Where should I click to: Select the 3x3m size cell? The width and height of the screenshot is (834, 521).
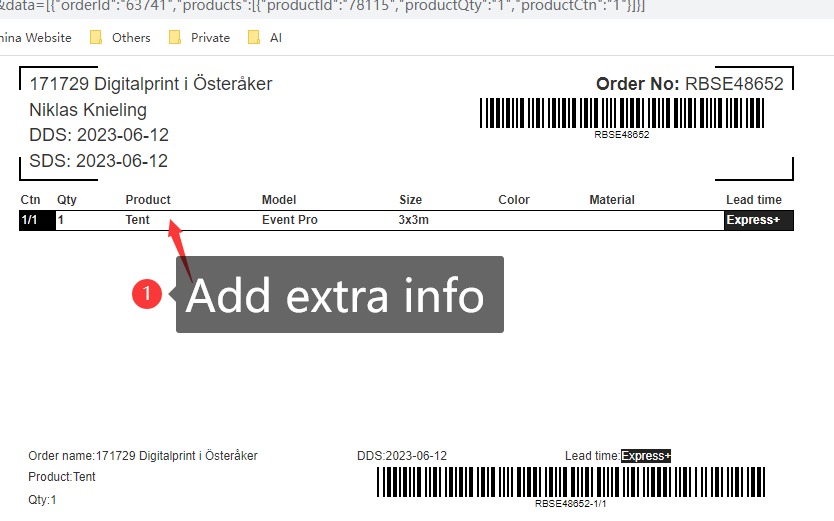click(x=413, y=220)
